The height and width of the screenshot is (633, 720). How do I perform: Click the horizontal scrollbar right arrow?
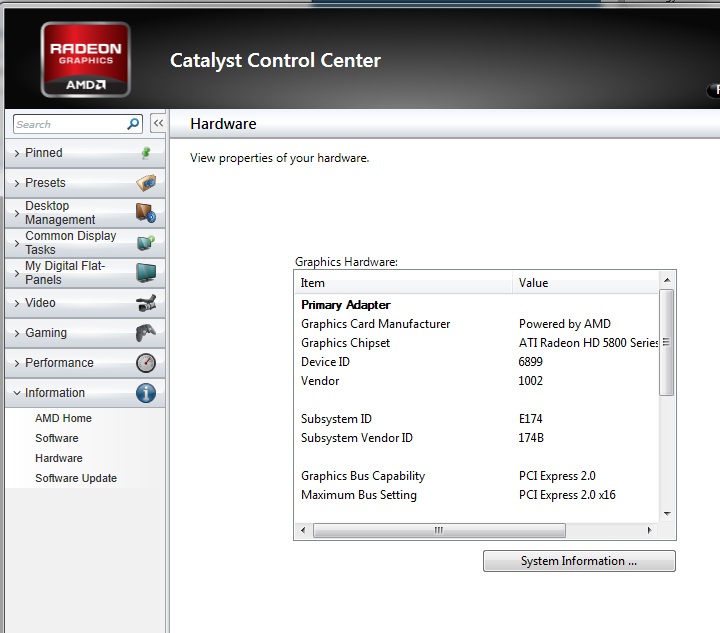tap(650, 530)
